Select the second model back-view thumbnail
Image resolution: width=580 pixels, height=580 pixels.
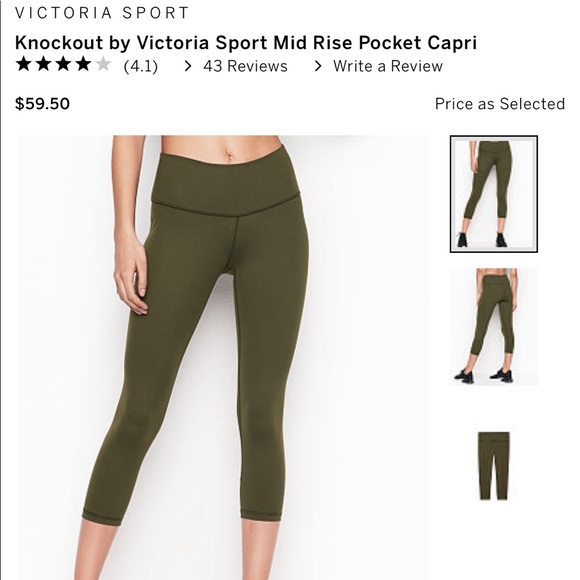(x=494, y=327)
